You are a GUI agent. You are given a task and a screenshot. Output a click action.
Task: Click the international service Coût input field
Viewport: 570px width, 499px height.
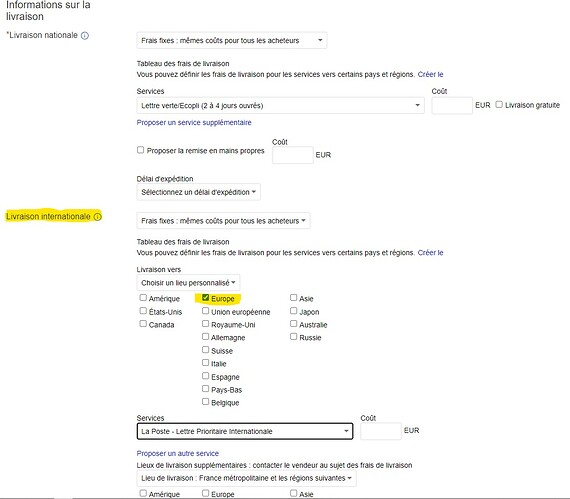pyautogui.click(x=381, y=431)
